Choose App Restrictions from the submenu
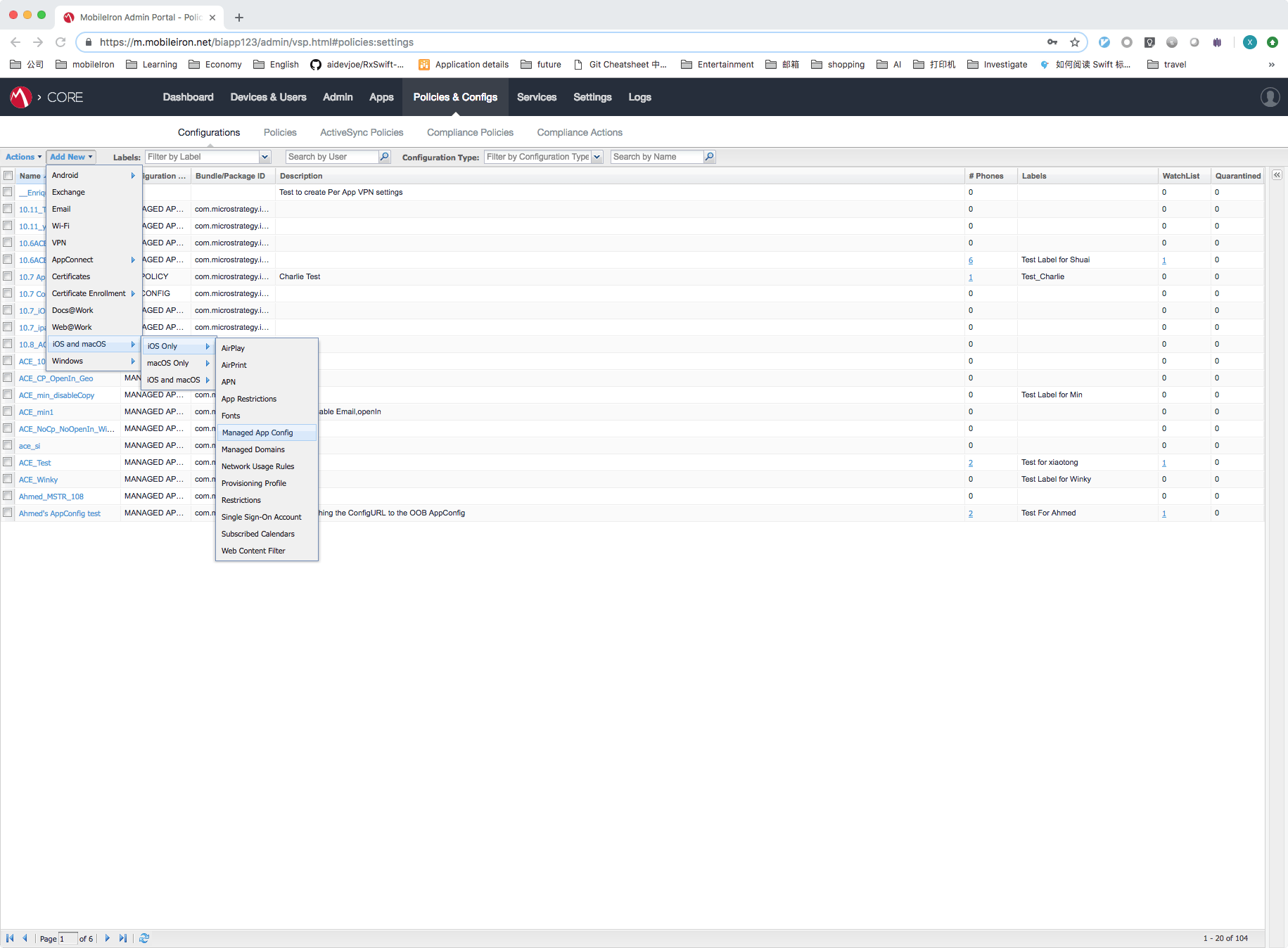 click(x=267, y=399)
